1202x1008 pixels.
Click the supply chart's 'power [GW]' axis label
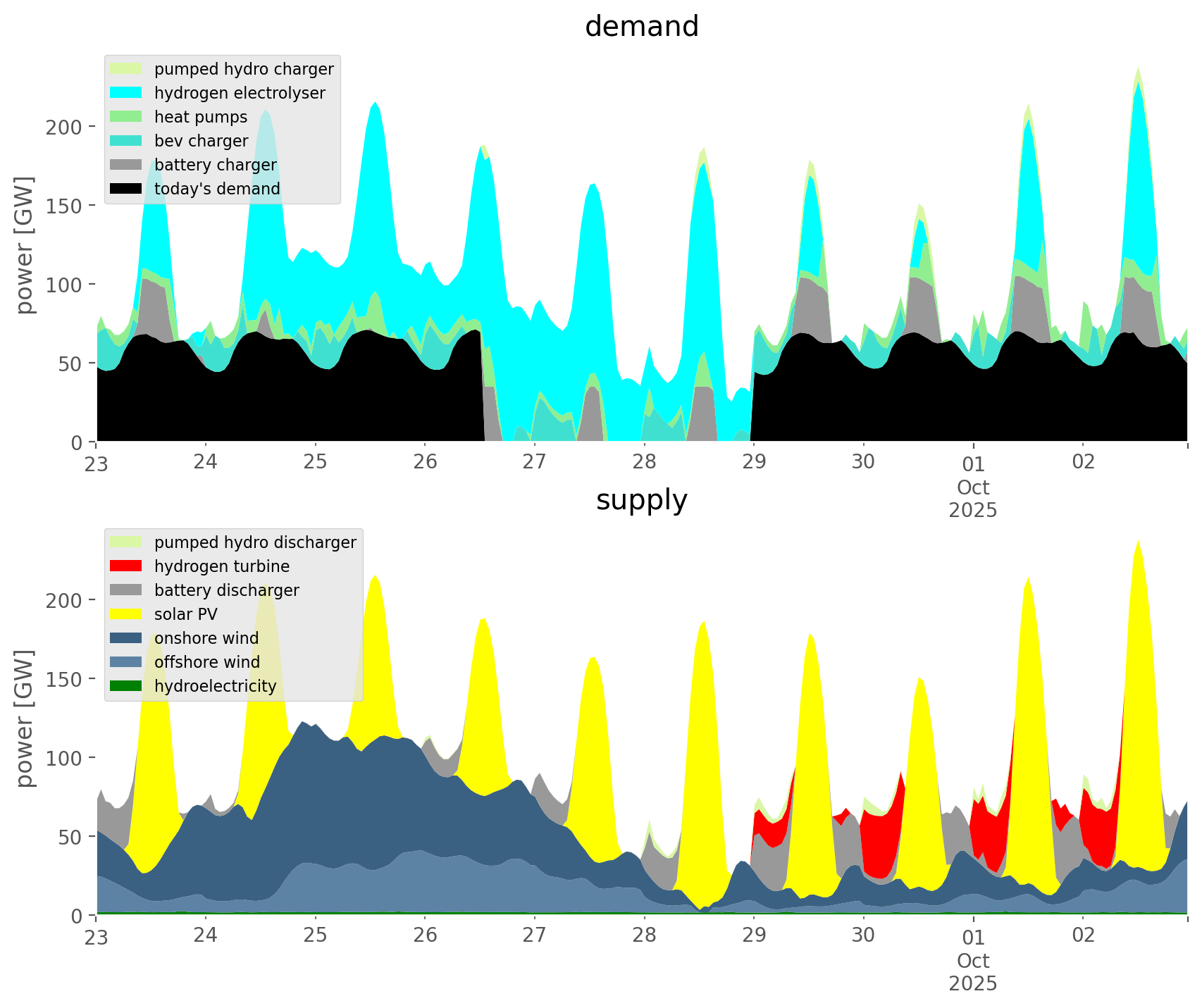point(25,718)
